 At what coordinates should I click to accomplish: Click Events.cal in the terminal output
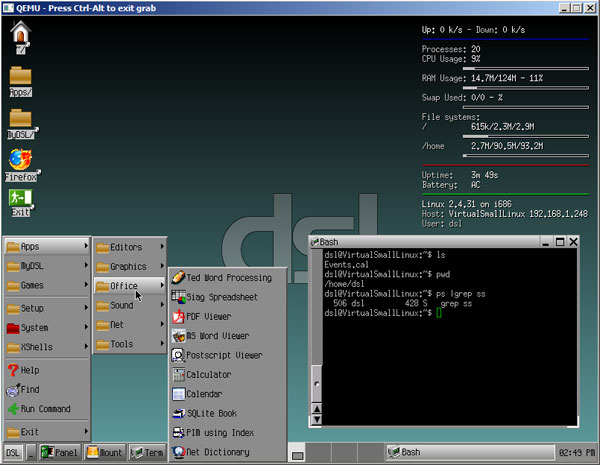tap(346, 264)
